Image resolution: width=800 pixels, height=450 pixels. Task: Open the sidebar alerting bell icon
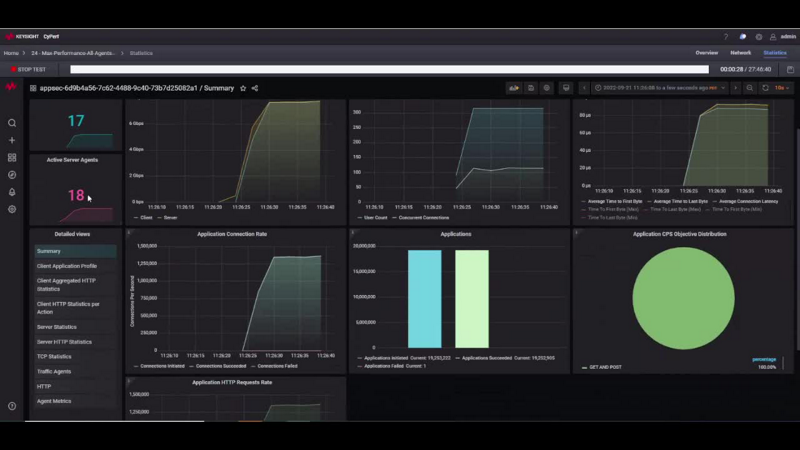pyautogui.click(x=12, y=192)
